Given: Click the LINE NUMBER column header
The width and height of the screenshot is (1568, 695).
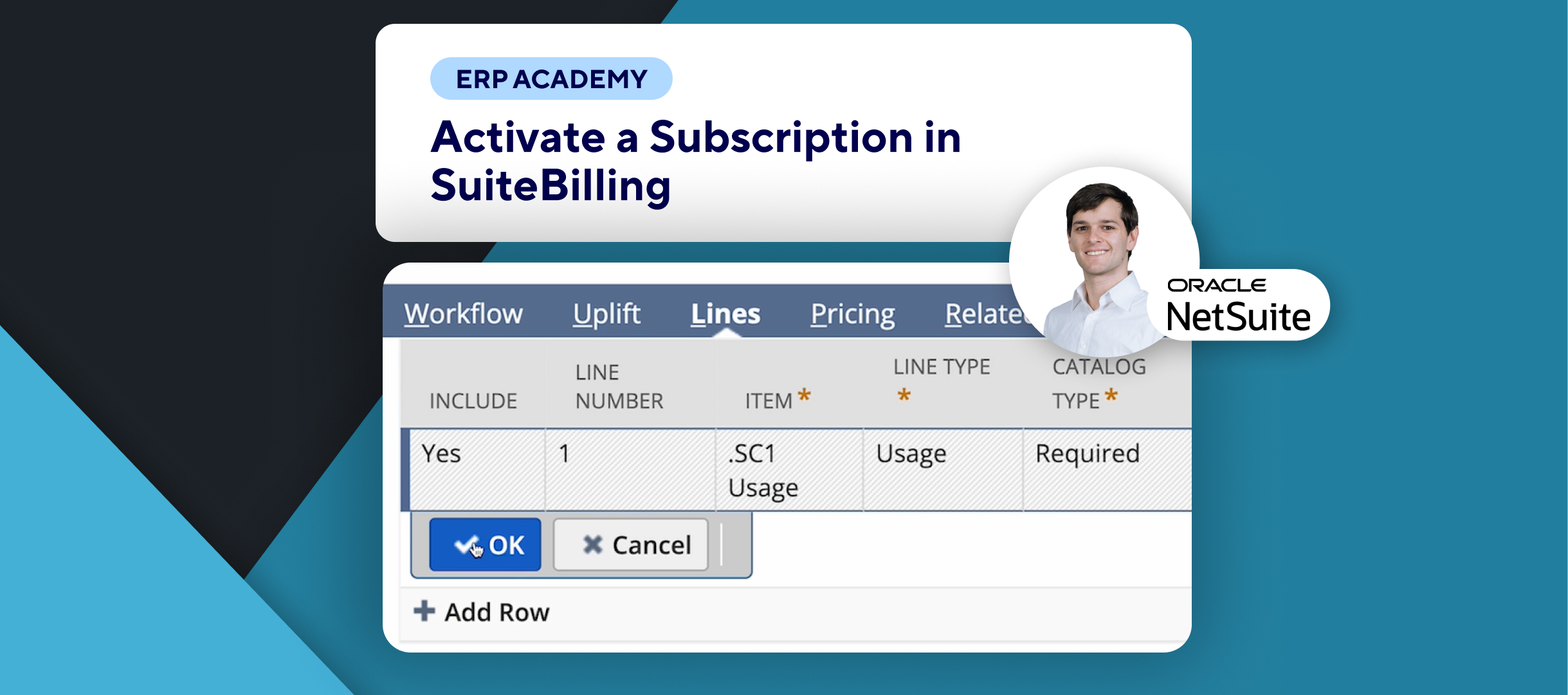Looking at the screenshot, I should tap(619, 387).
